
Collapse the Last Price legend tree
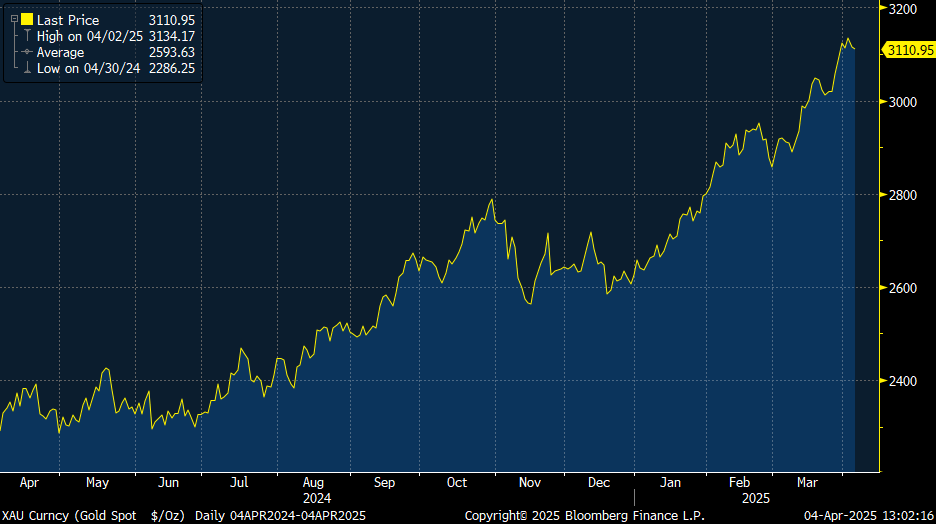coord(14,19)
